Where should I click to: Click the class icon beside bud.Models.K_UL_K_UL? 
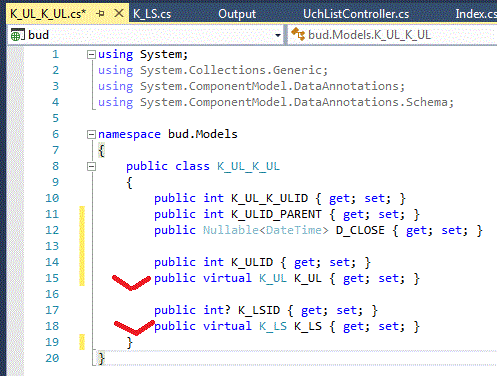(298, 34)
